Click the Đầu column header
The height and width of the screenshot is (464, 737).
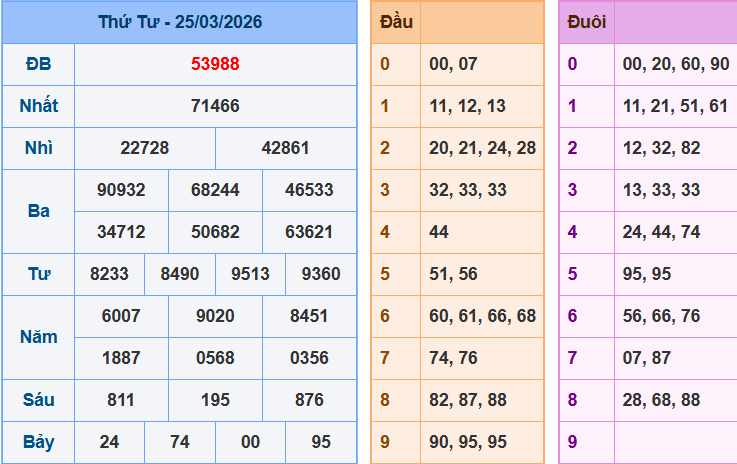pos(396,22)
